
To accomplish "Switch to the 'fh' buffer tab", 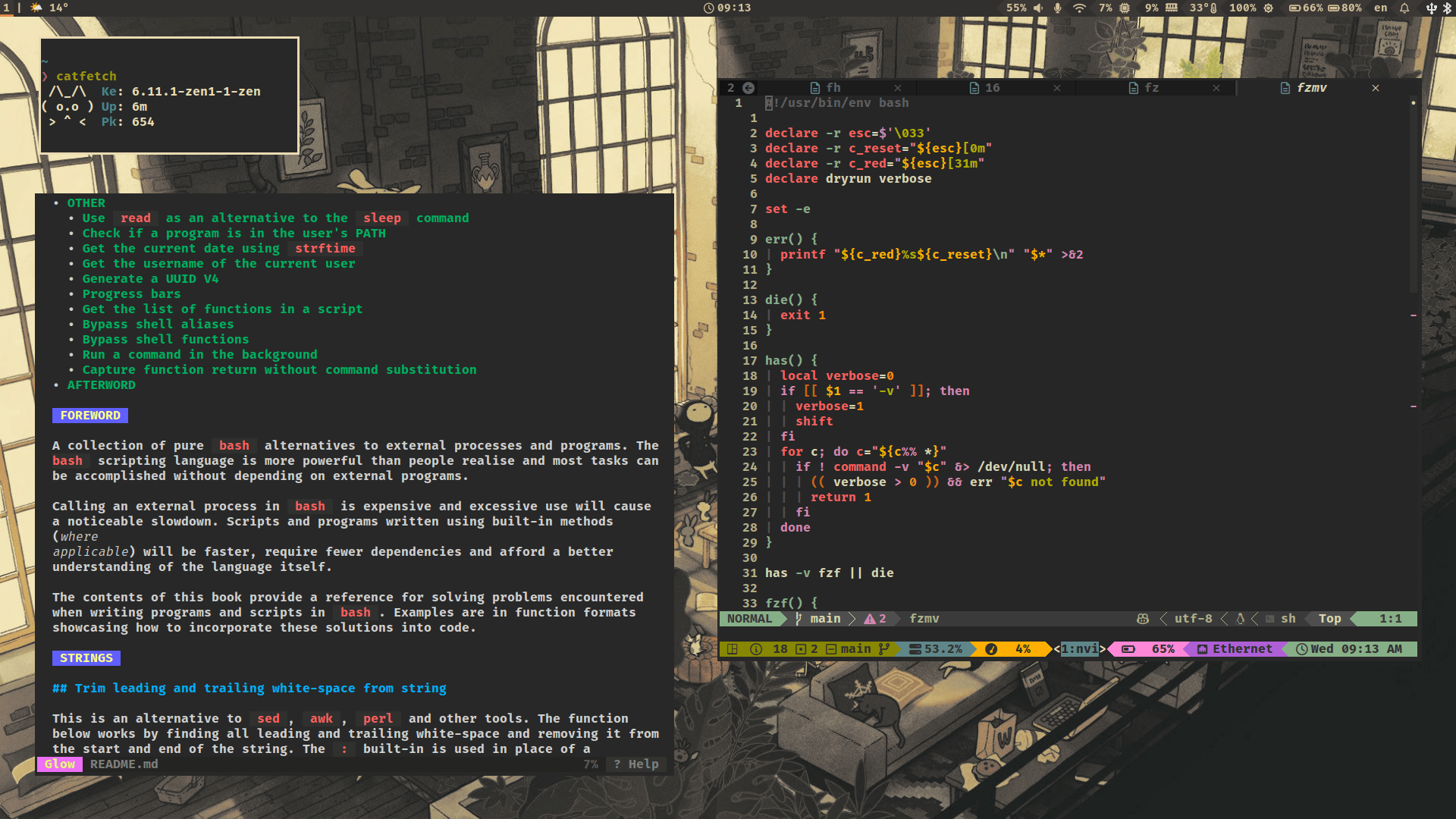I will [833, 88].
